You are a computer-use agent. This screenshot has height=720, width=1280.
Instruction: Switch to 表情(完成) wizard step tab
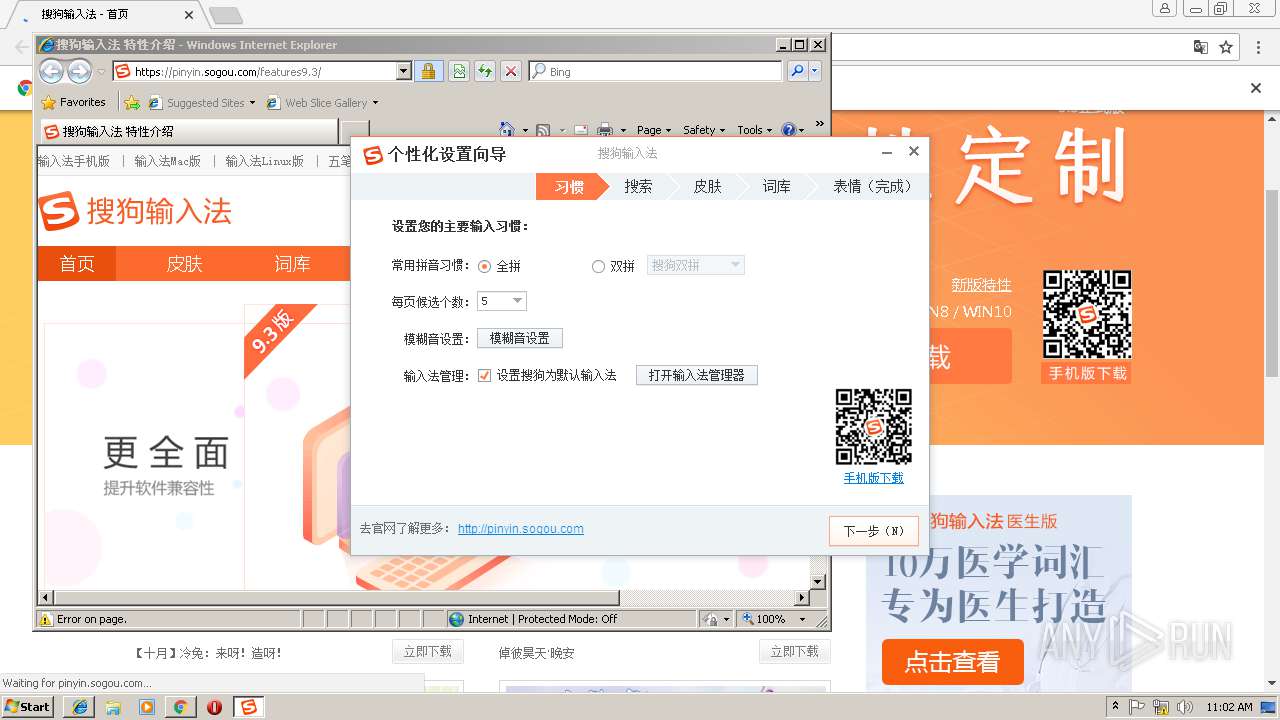coord(872,186)
